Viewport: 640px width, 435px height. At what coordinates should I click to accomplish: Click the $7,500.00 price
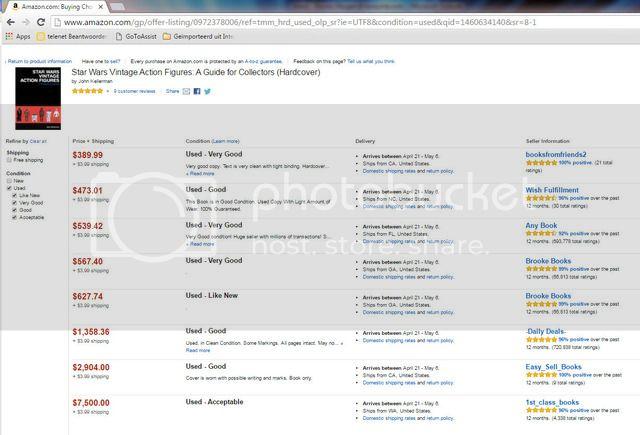click(91, 403)
